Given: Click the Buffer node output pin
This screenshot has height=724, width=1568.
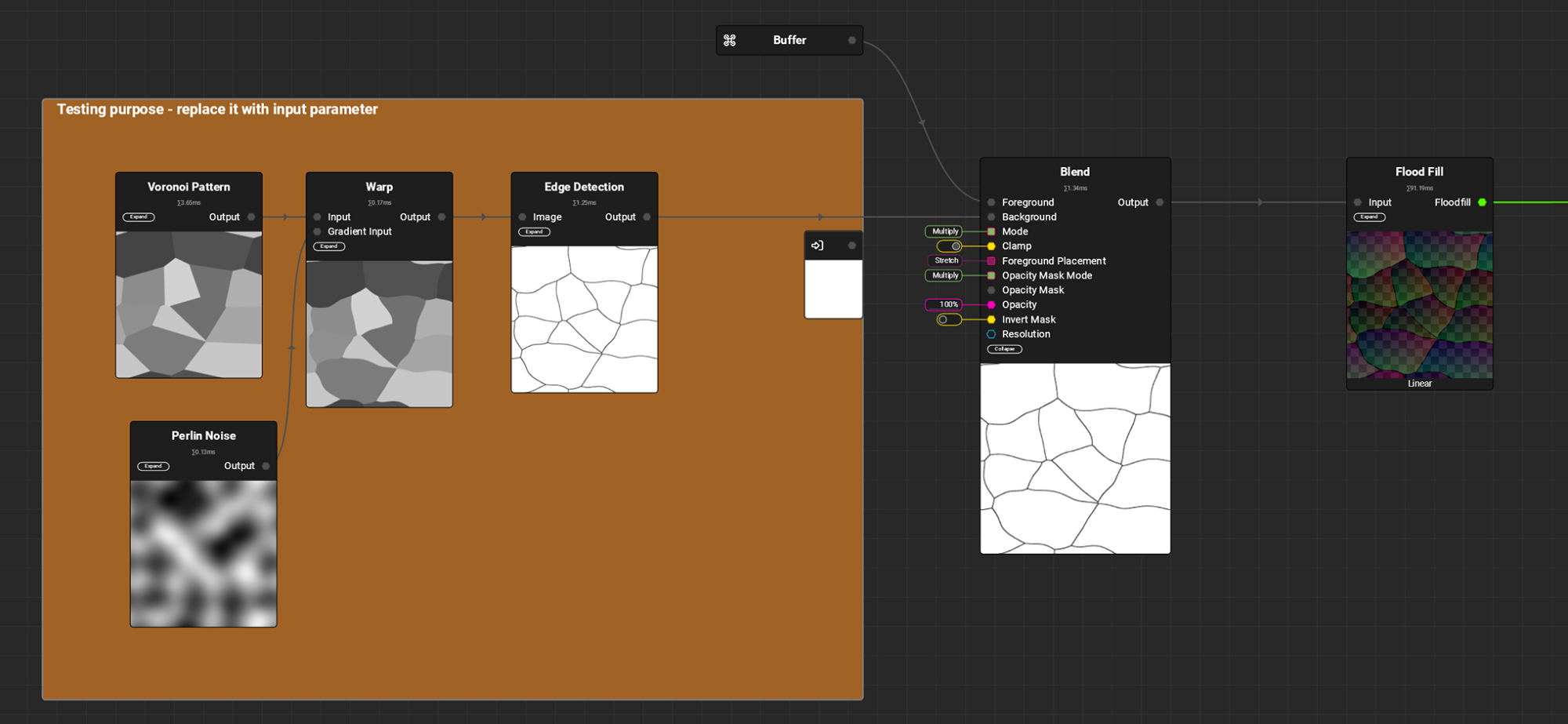Looking at the screenshot, I should pos(851,40).
